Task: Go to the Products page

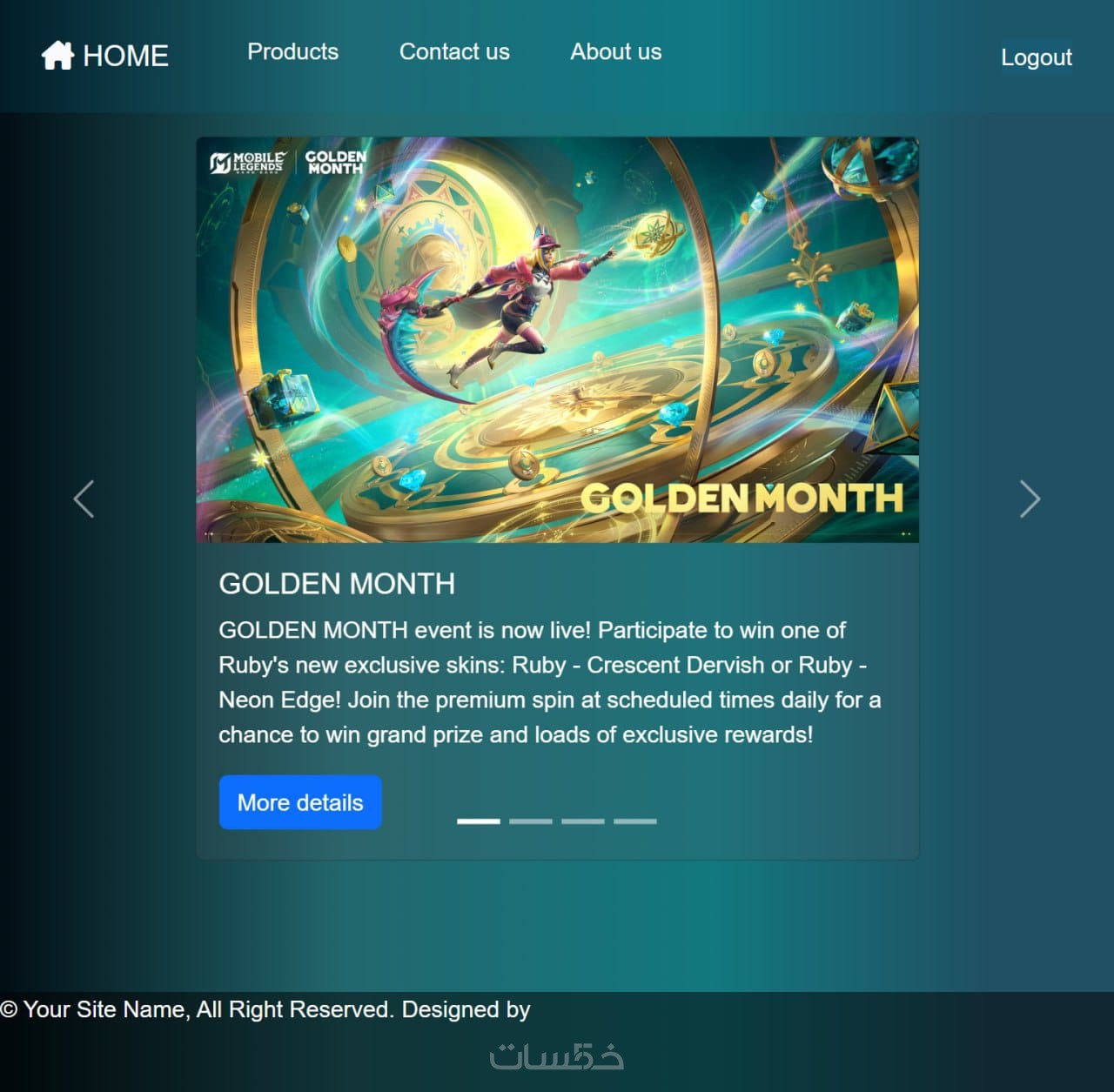Action: tap(292, 52)
